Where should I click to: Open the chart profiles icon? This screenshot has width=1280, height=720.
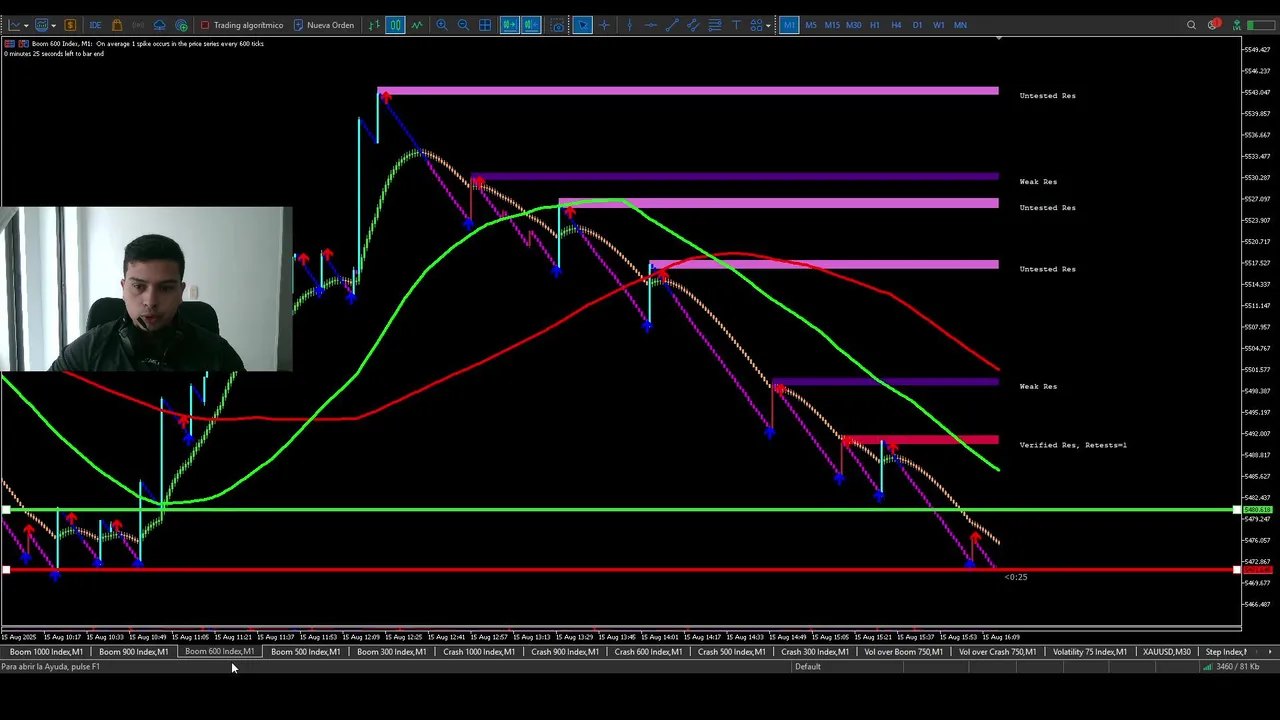41,25
